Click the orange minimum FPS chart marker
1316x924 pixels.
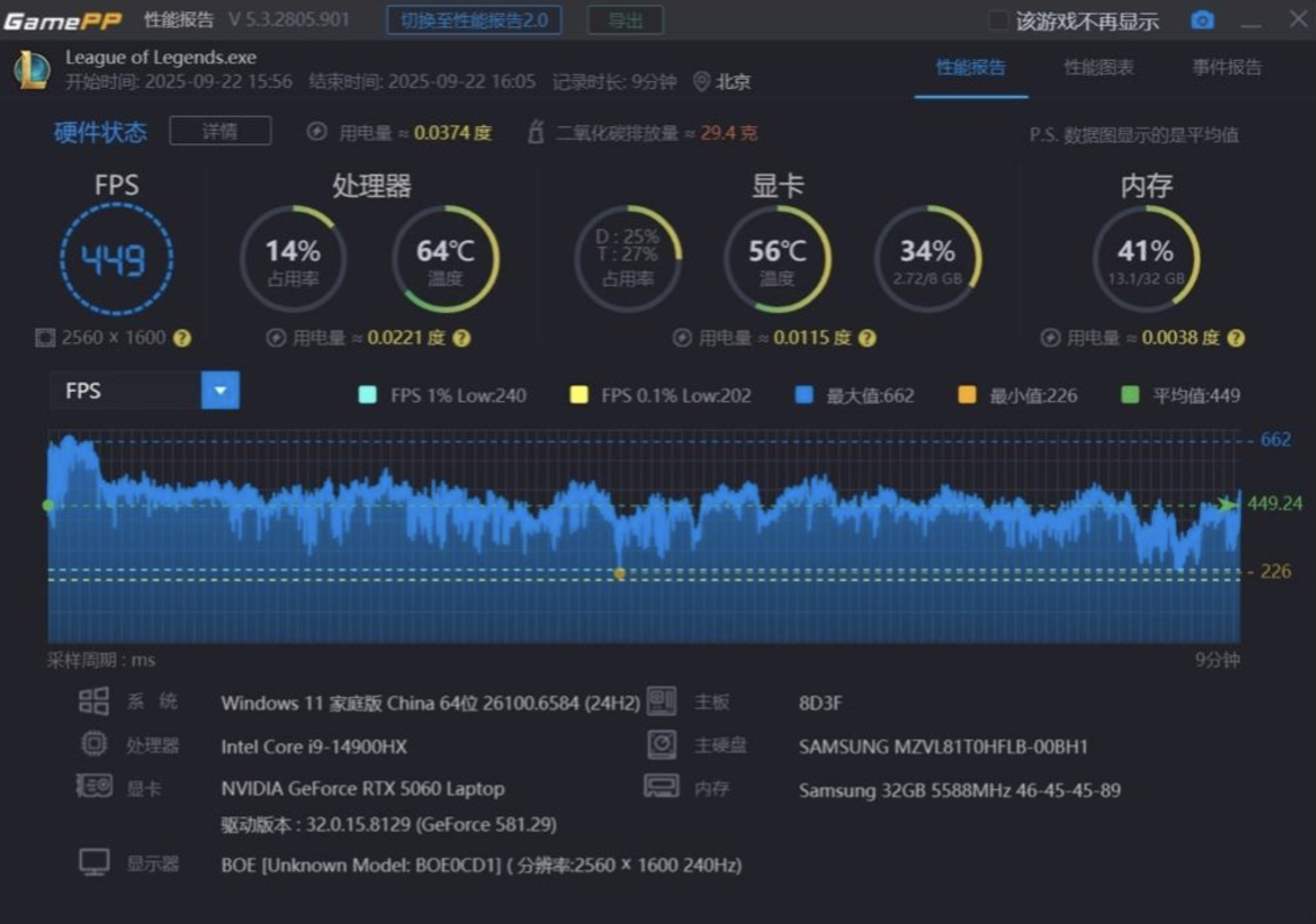(619, 574)
